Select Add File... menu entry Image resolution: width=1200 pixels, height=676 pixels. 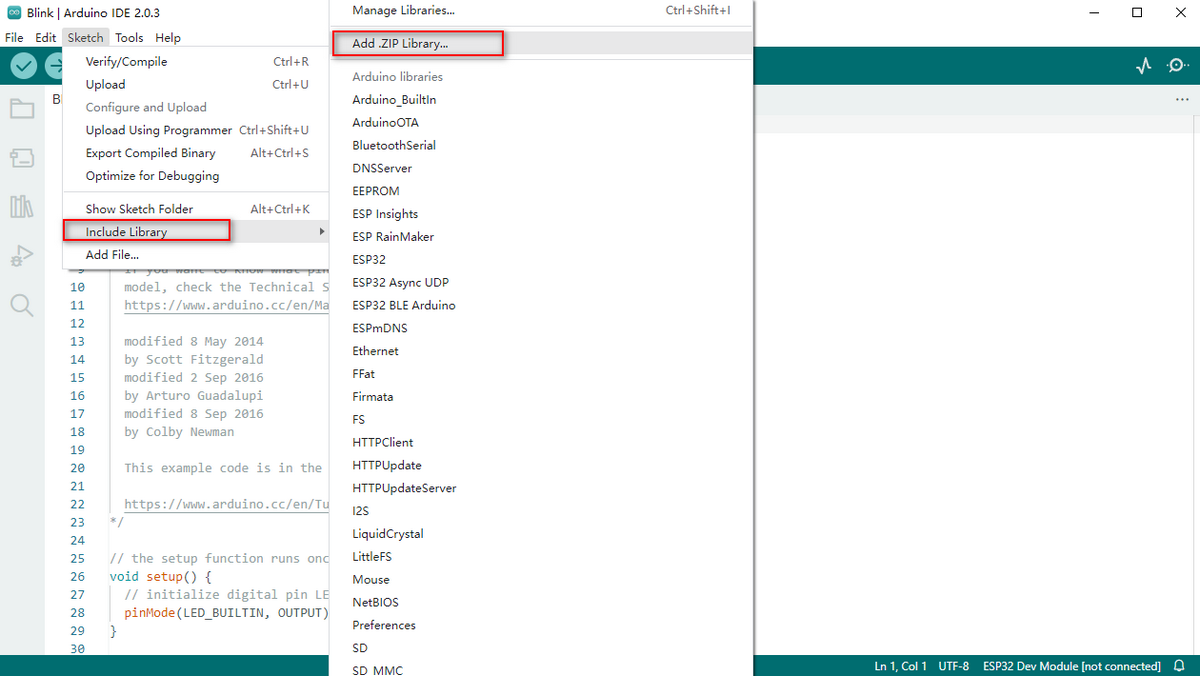(196, 255)
